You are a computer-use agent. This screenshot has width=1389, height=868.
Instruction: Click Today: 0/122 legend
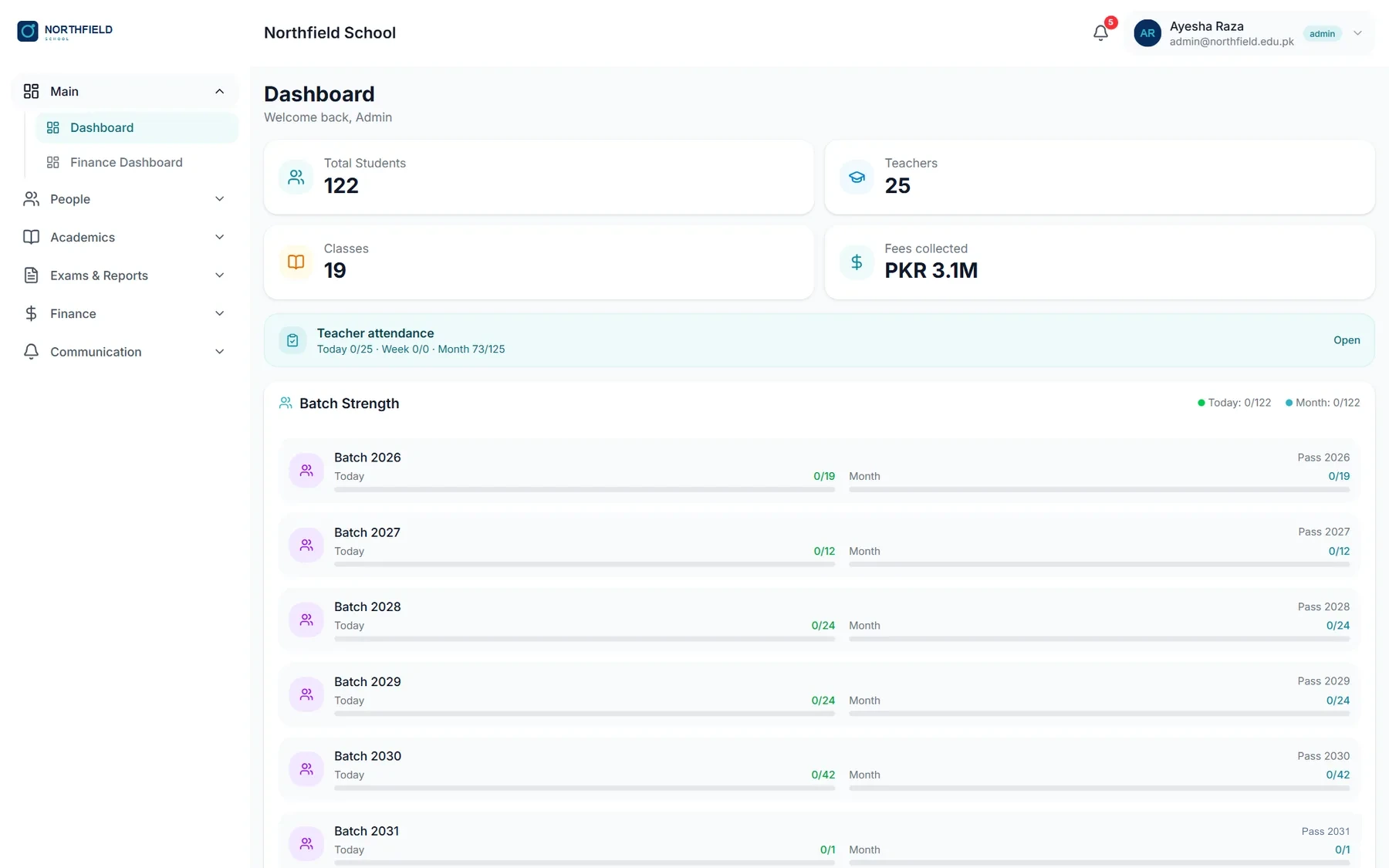click(x=1234, y=403)
